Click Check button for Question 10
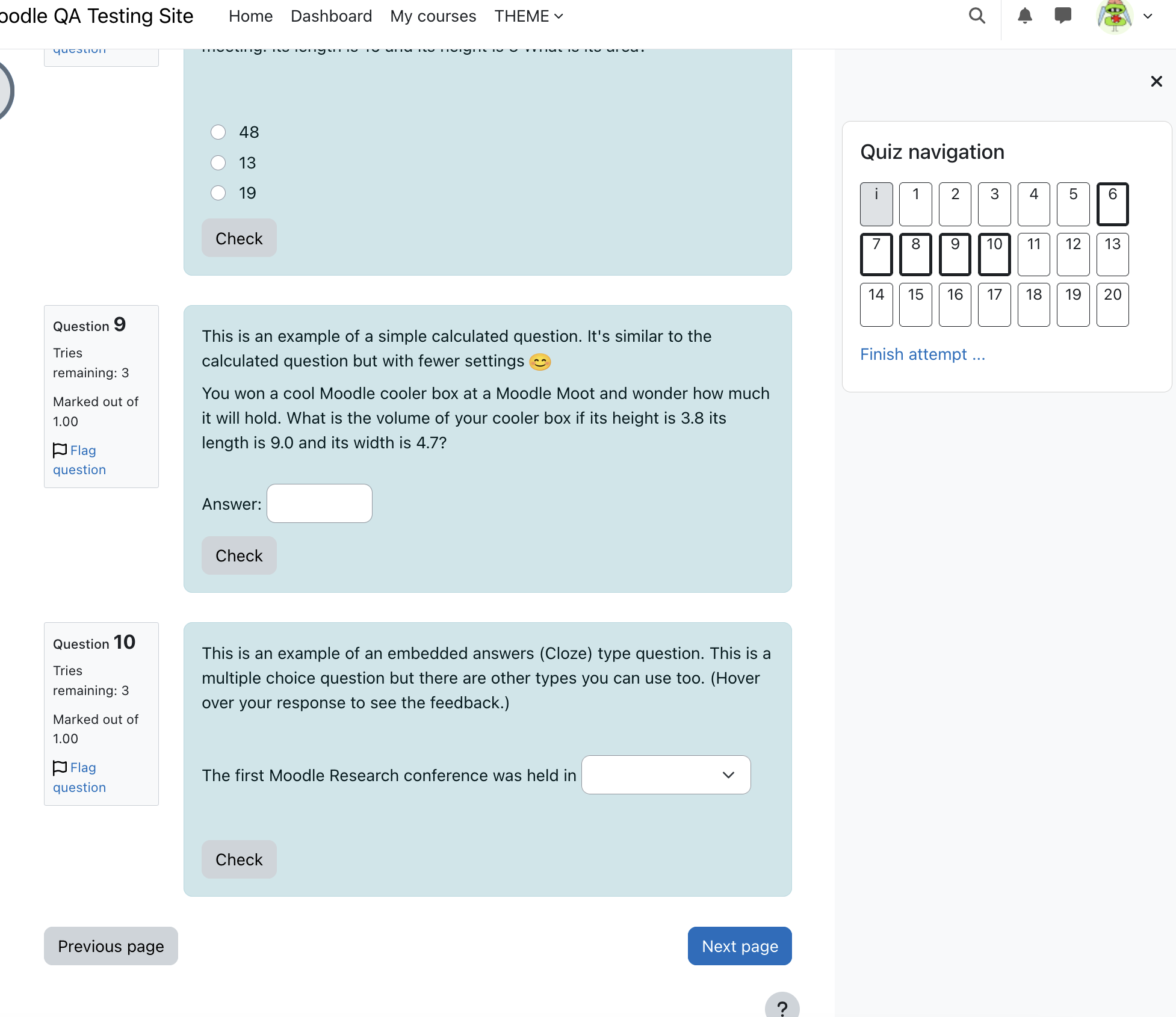This screenshot has height=1017, width=1176. [239, 859]
